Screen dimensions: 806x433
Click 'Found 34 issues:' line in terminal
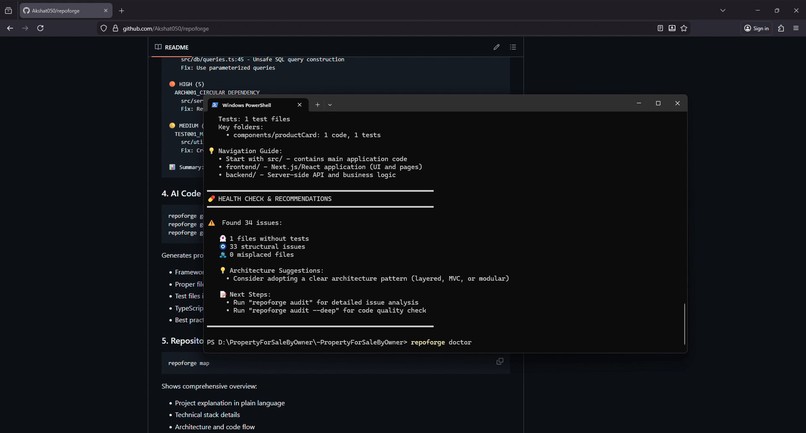click(252, 223)
